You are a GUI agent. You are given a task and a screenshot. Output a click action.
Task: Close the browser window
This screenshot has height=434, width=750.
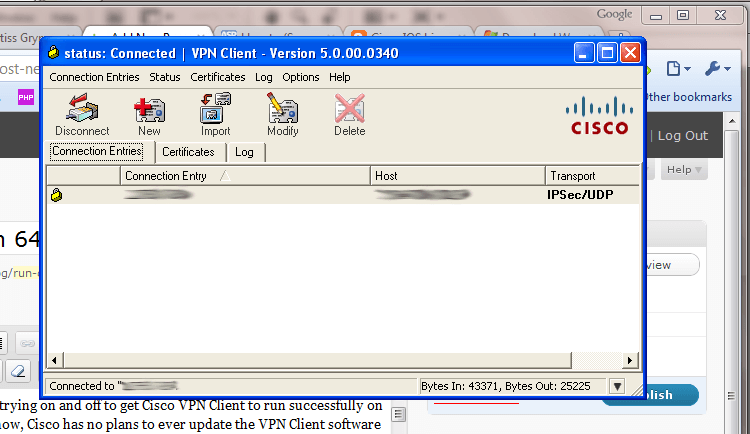tap(720, 15)
